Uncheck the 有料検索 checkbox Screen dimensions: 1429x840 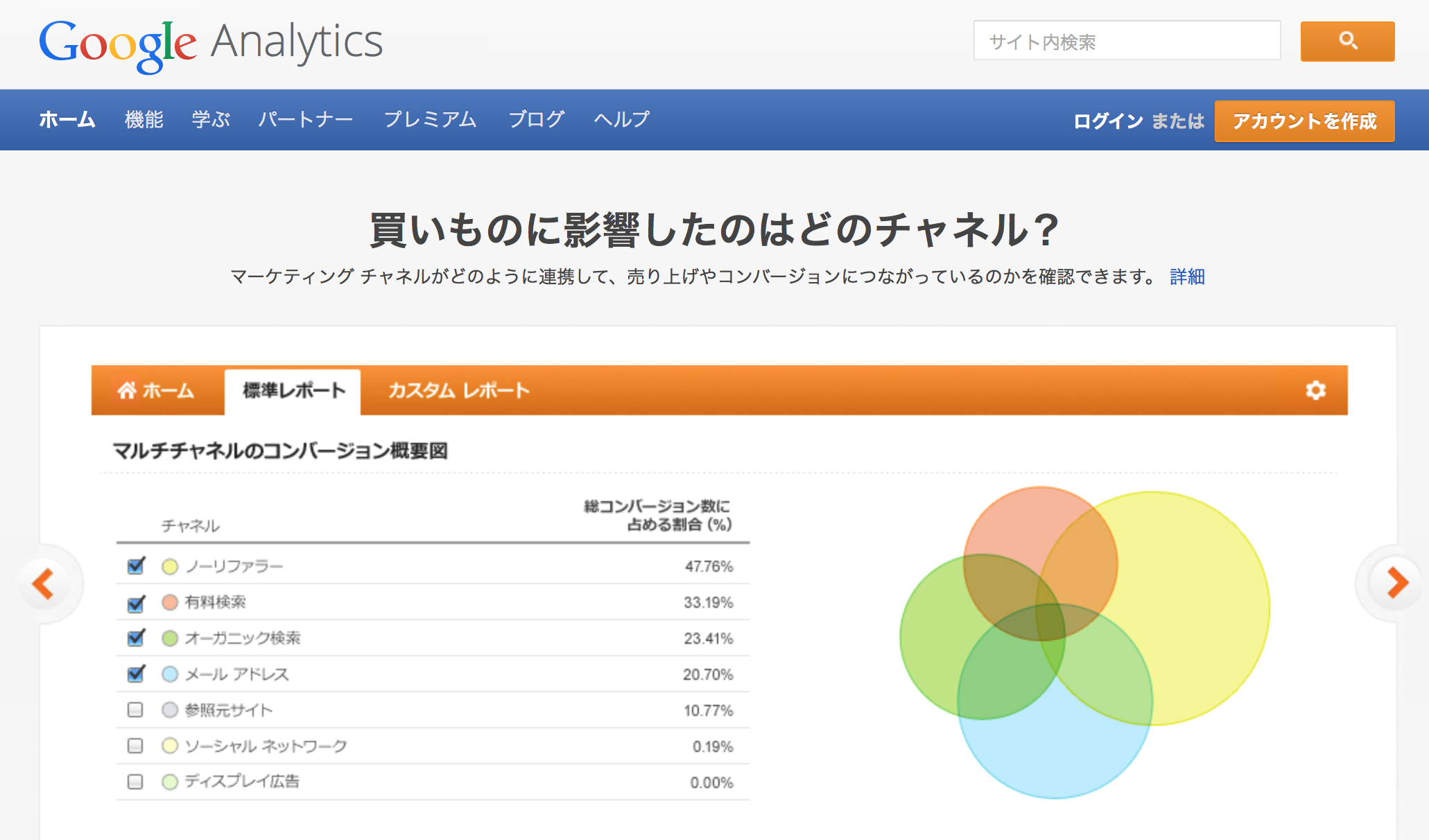click(136, 603)
